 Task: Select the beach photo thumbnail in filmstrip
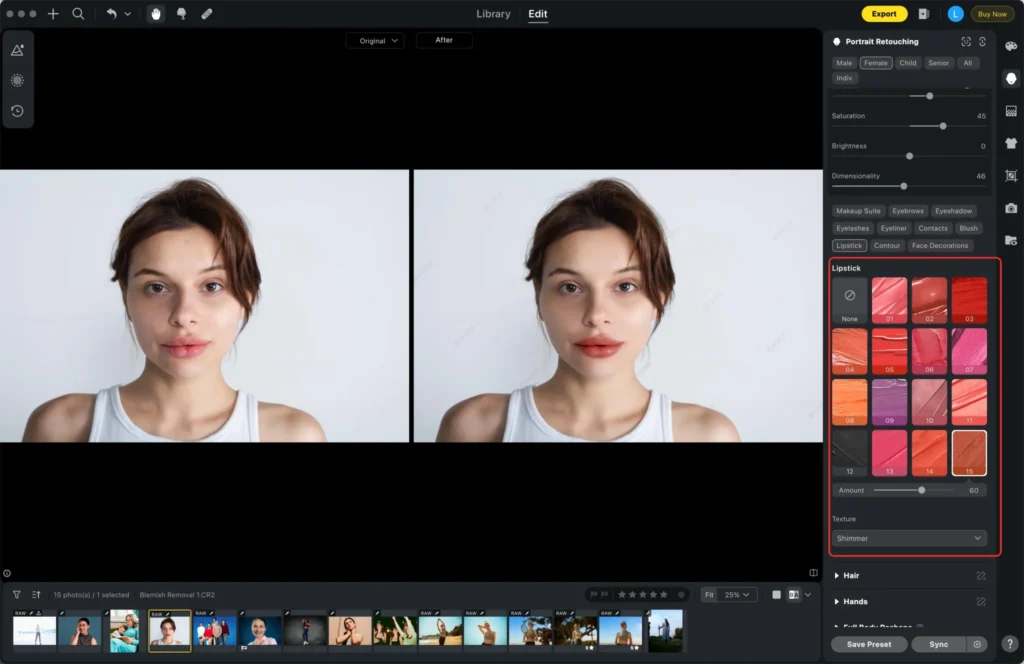pos(439,631)
